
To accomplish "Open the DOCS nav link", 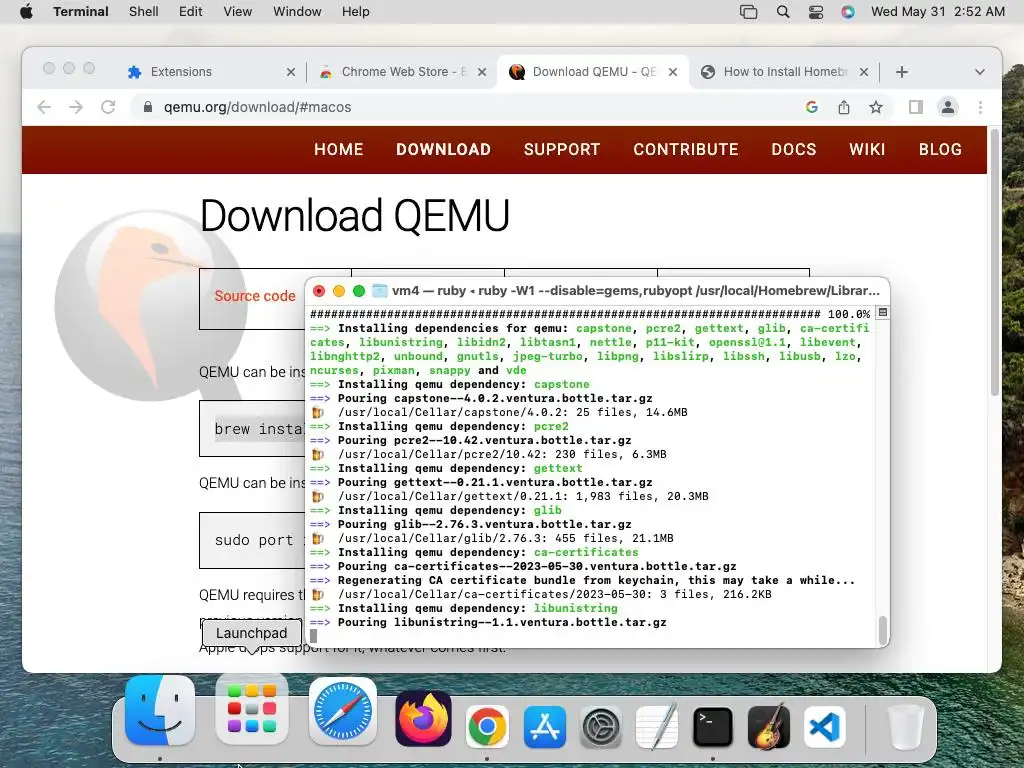I will click(793, 150).
